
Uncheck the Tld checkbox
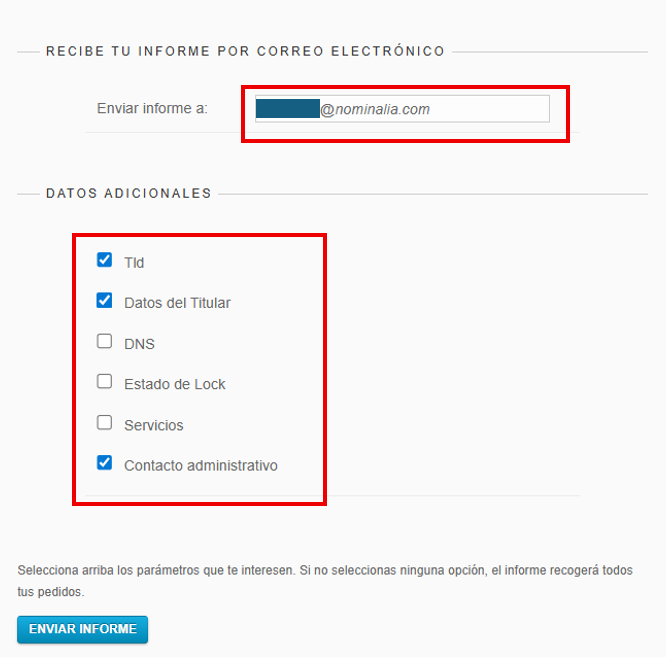(104, 260)
